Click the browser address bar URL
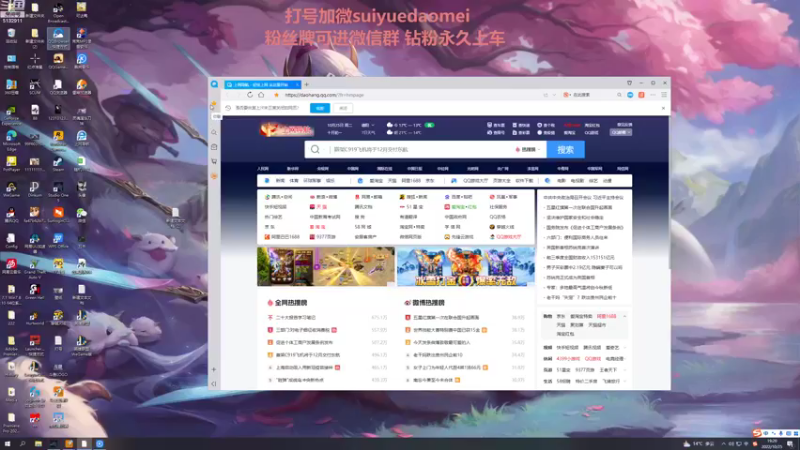Viewport: 800px width, 450px height. pyautogui.click(x=324, y=95)
